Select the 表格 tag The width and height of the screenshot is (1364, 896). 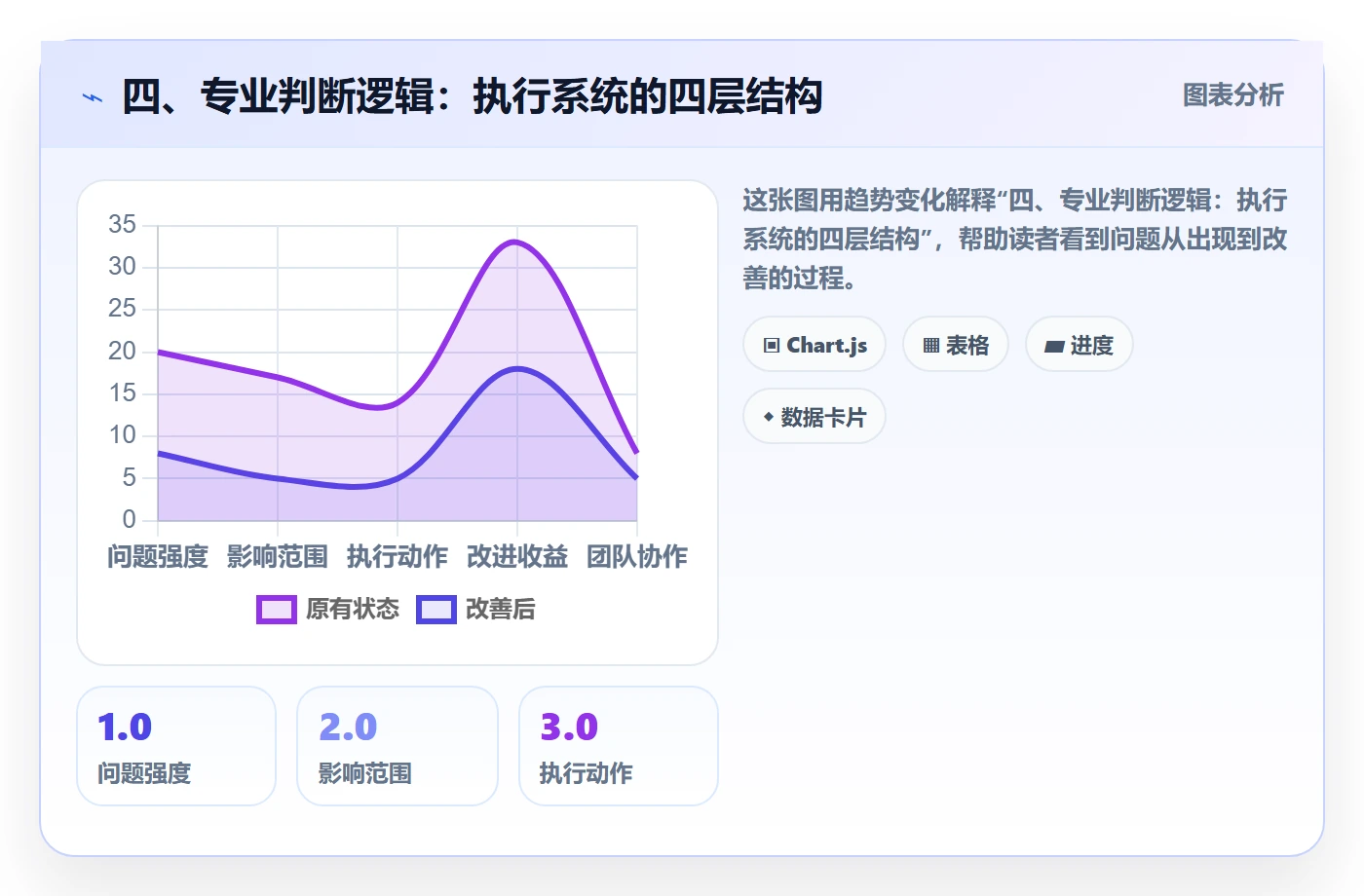[956, 345]
